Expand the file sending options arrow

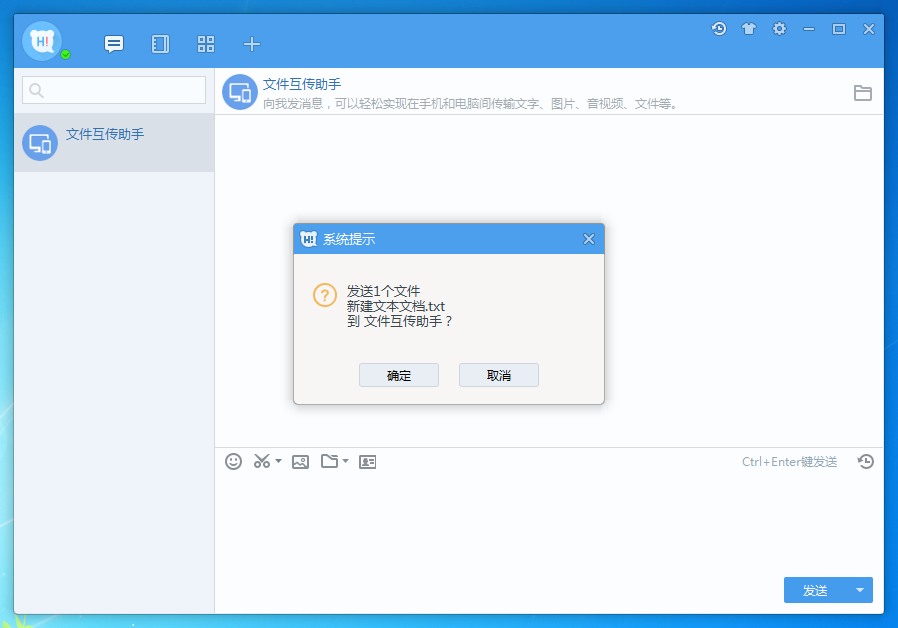pos(344,461)
